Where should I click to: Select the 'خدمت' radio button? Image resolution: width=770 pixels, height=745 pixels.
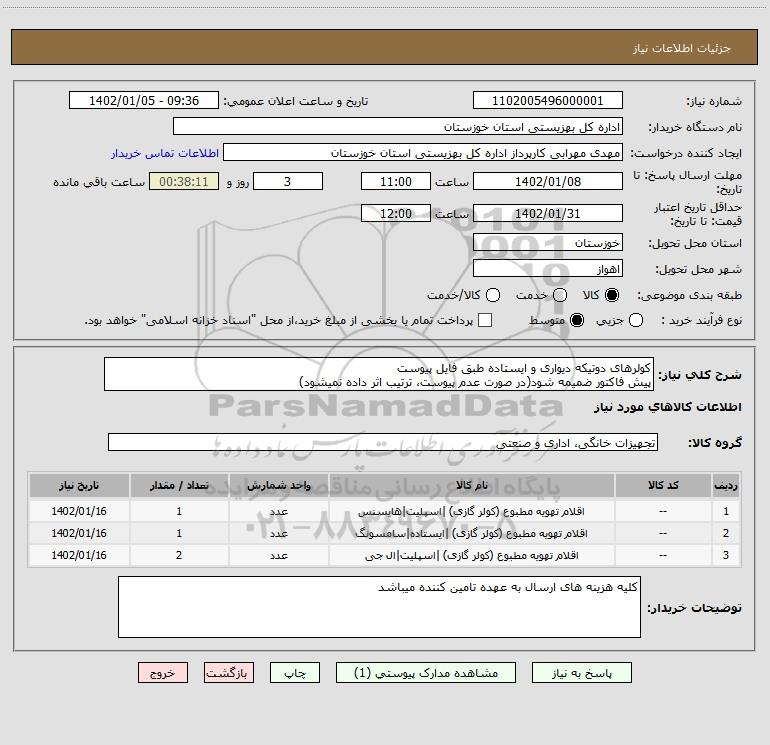tap(560, 295)
